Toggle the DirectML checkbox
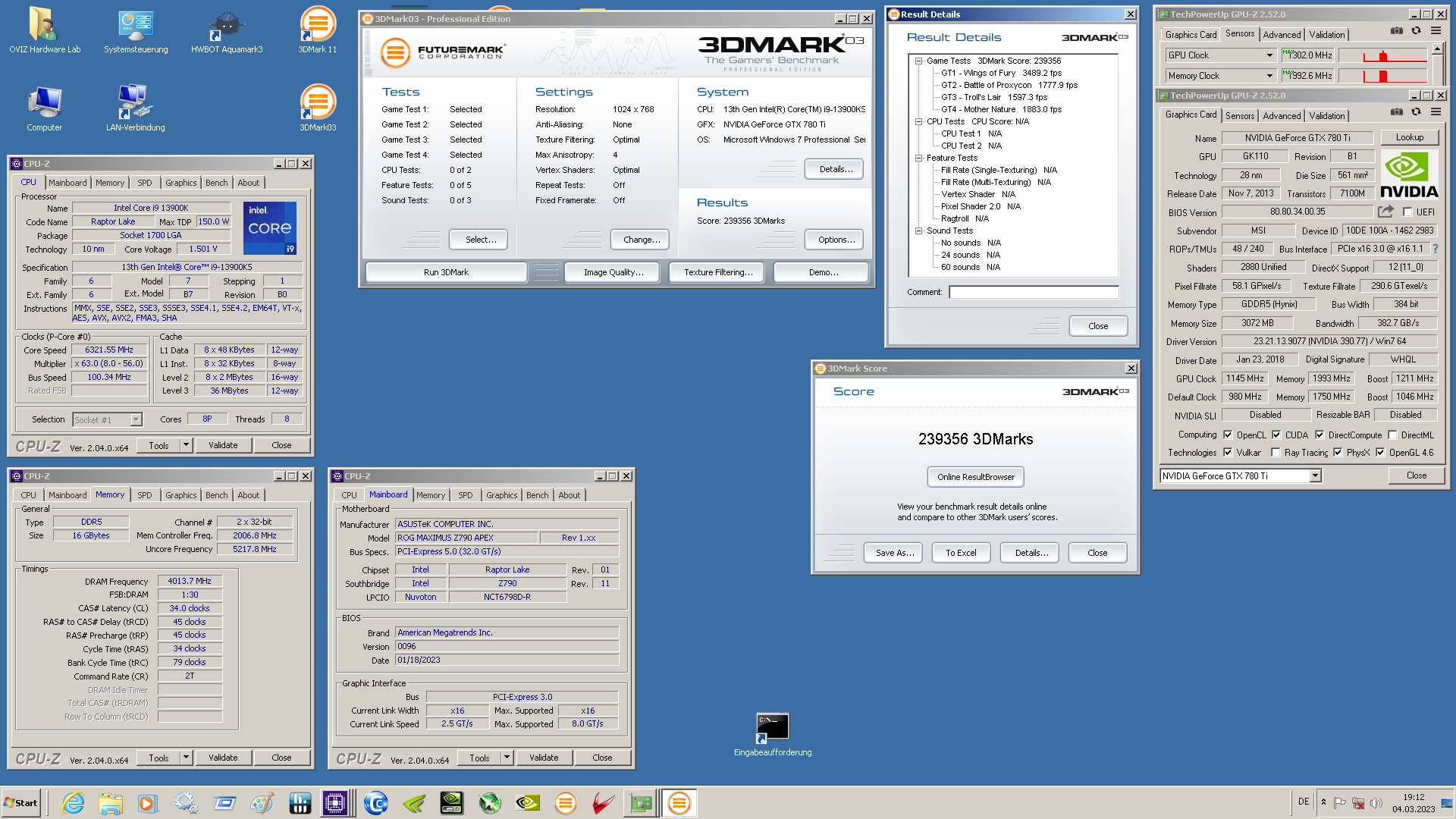1456x819 pixels. [1392, 435]
